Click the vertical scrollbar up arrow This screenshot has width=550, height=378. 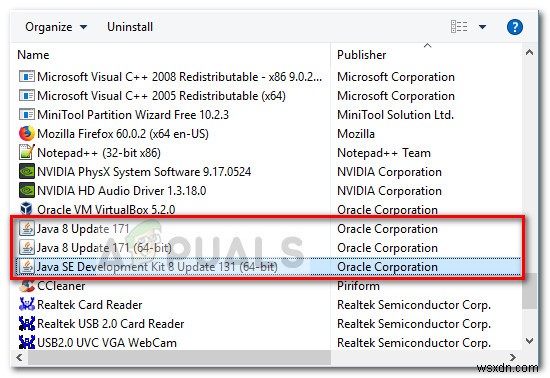tap(529, 53)
